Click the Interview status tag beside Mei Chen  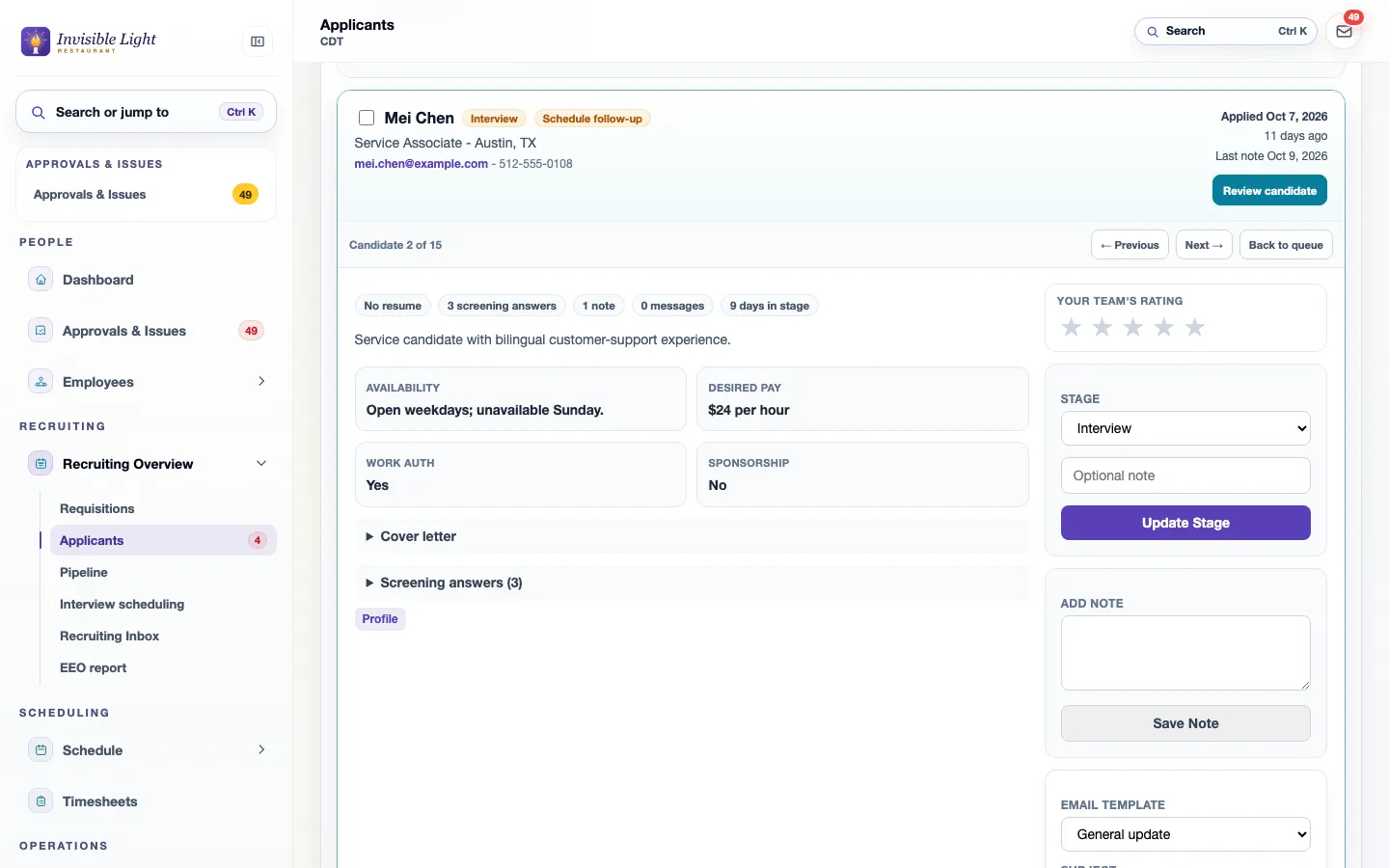coord(494,119)
